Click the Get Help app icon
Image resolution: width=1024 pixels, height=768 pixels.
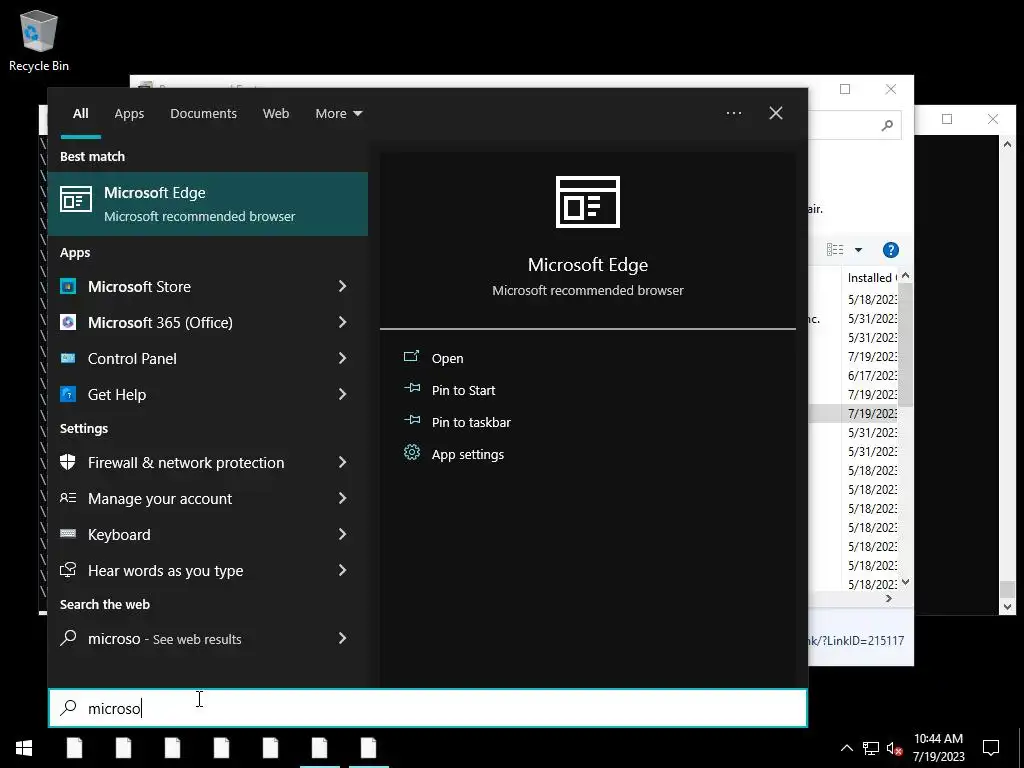pos(68,394)
